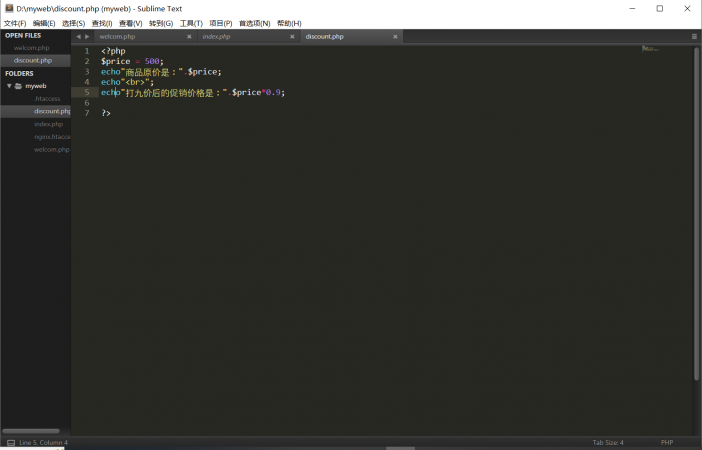Viewport: 702px width, 450px height.
Task: Click the $price*0.9 expression
Action: [x=256, y=92]
